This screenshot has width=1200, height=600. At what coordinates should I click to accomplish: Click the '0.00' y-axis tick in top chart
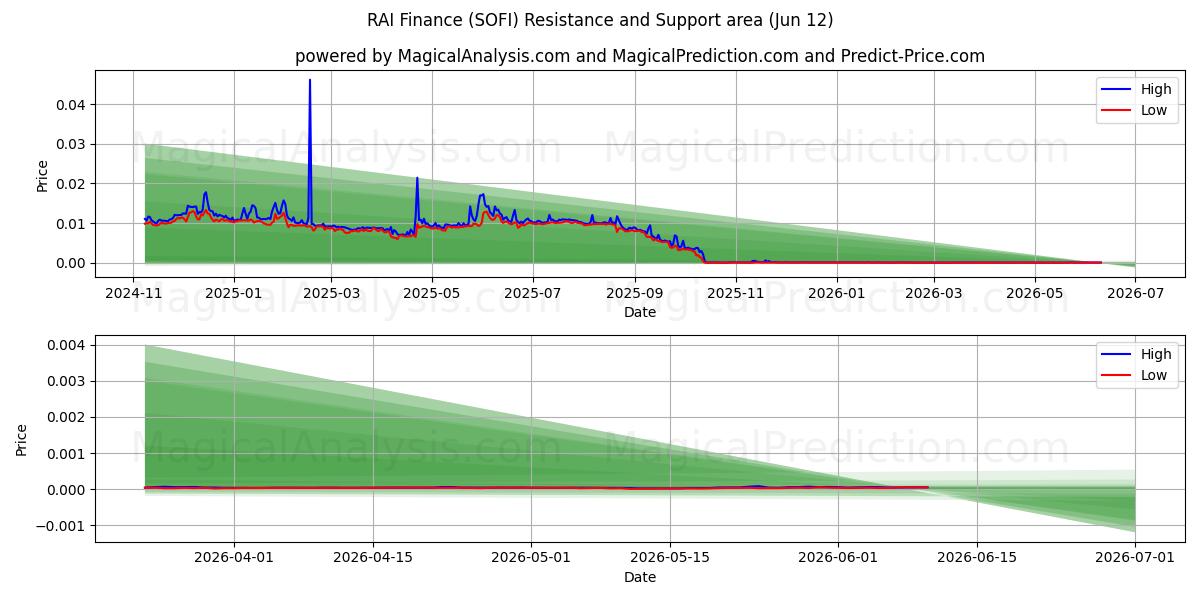[73, 263]
